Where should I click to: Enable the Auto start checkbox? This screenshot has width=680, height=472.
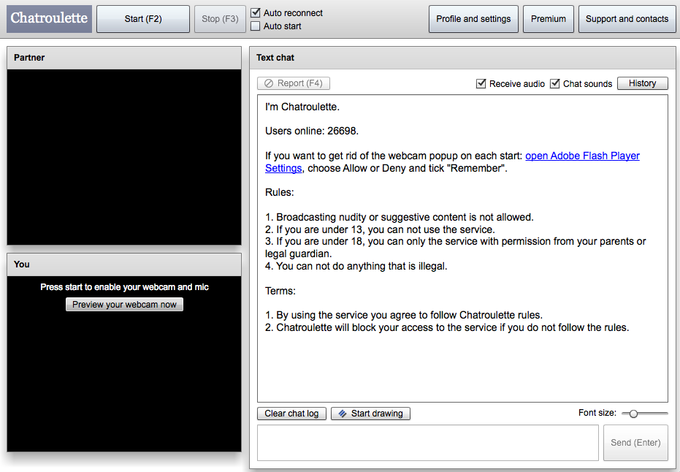pos(255,26)
